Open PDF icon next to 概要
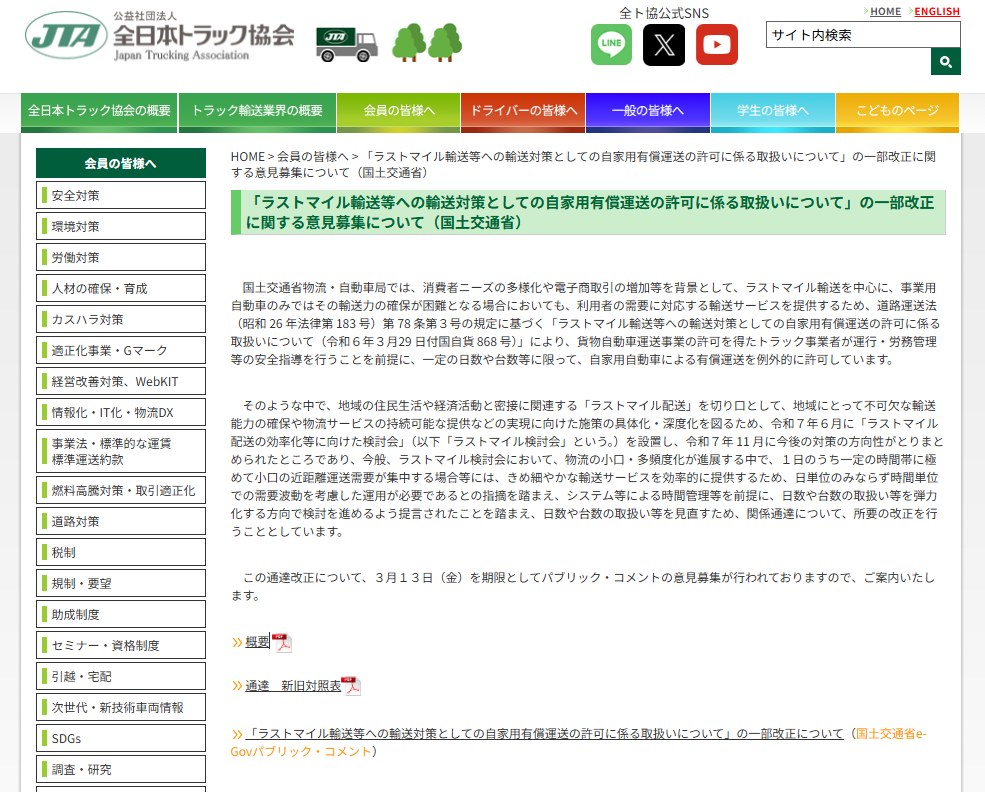Screen dimensions: 985x792 pos(282,643)
